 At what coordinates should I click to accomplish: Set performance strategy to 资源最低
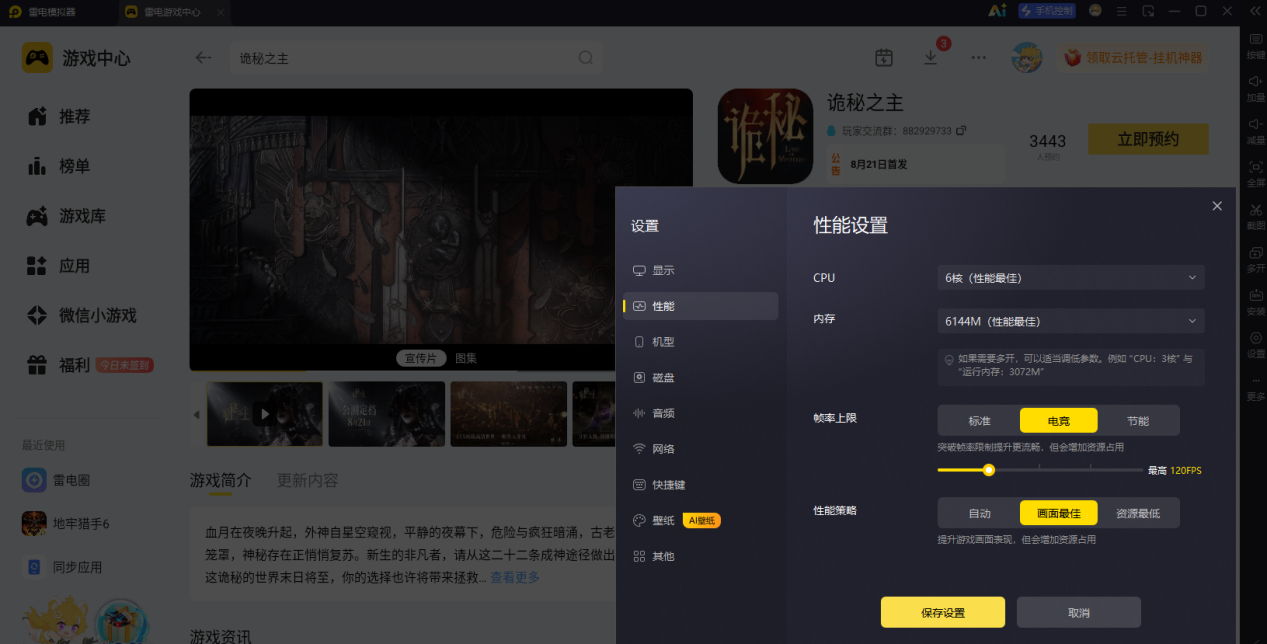pos(1138,513)
